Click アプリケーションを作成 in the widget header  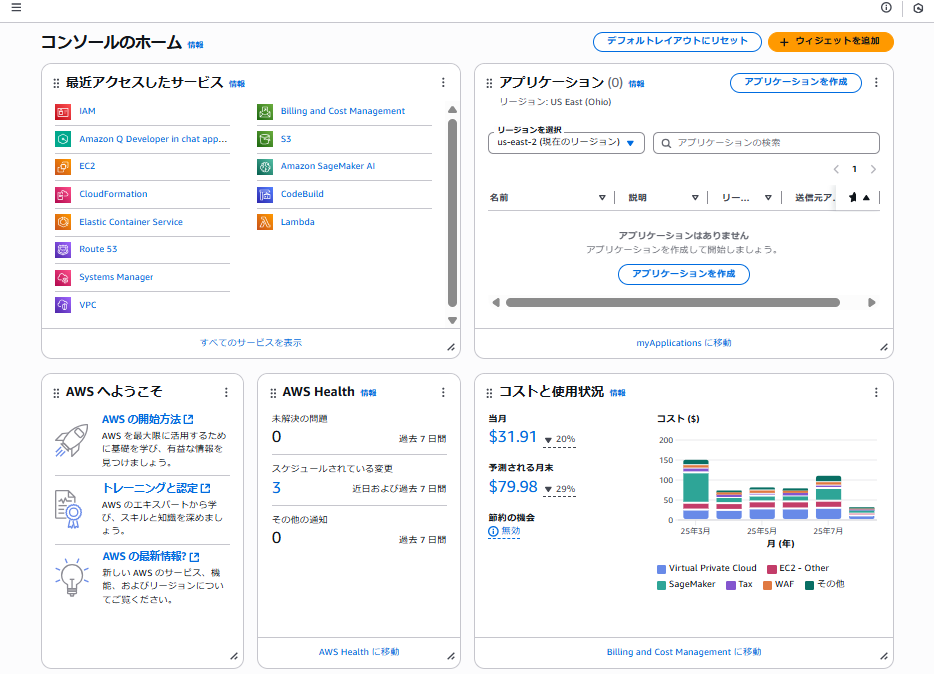796,82
